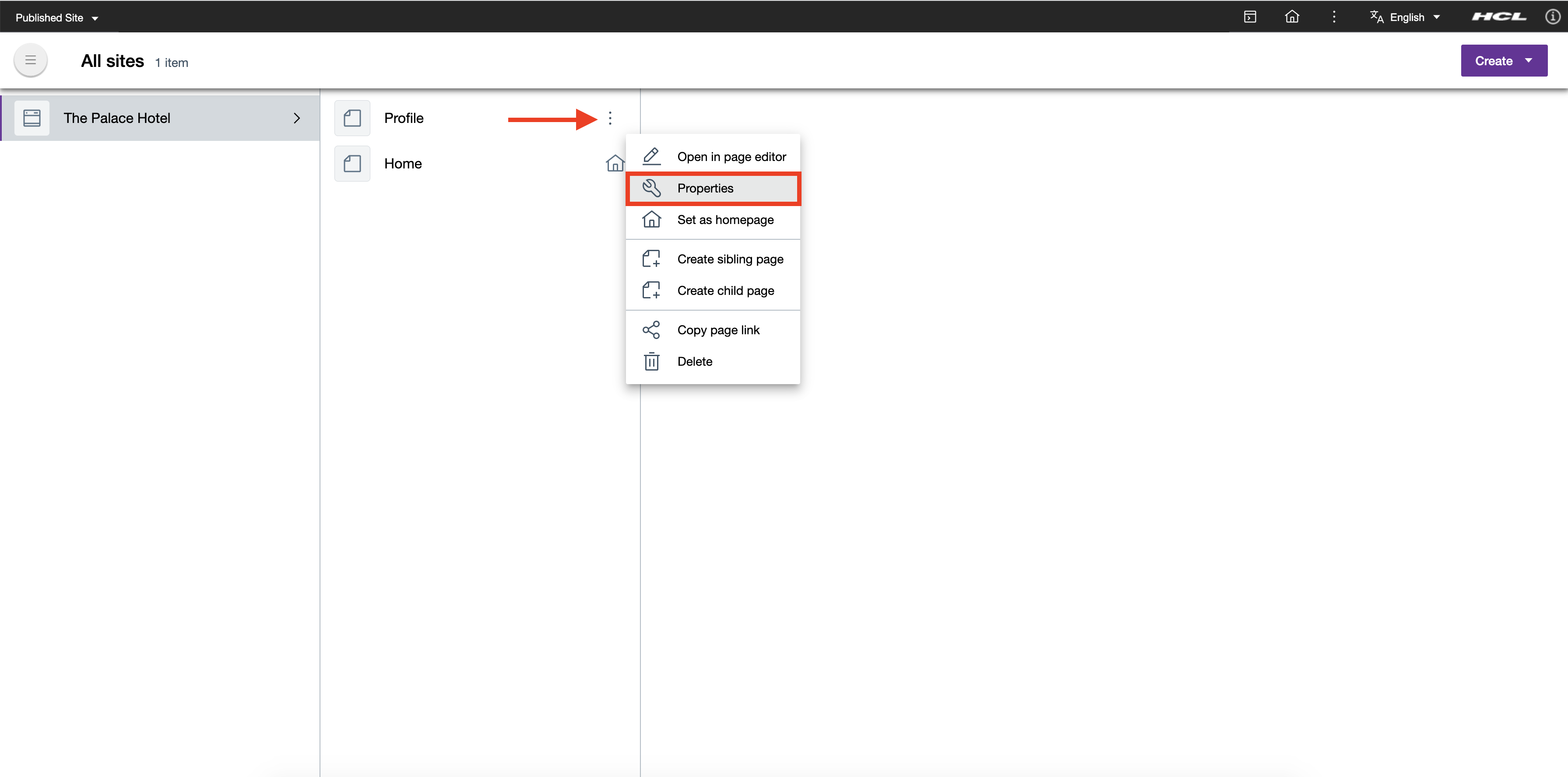Image resolution: width=1568 pixels, height=777 pixels.
Task: Open the Create button dropdown
Action: tap(1504, 60)
